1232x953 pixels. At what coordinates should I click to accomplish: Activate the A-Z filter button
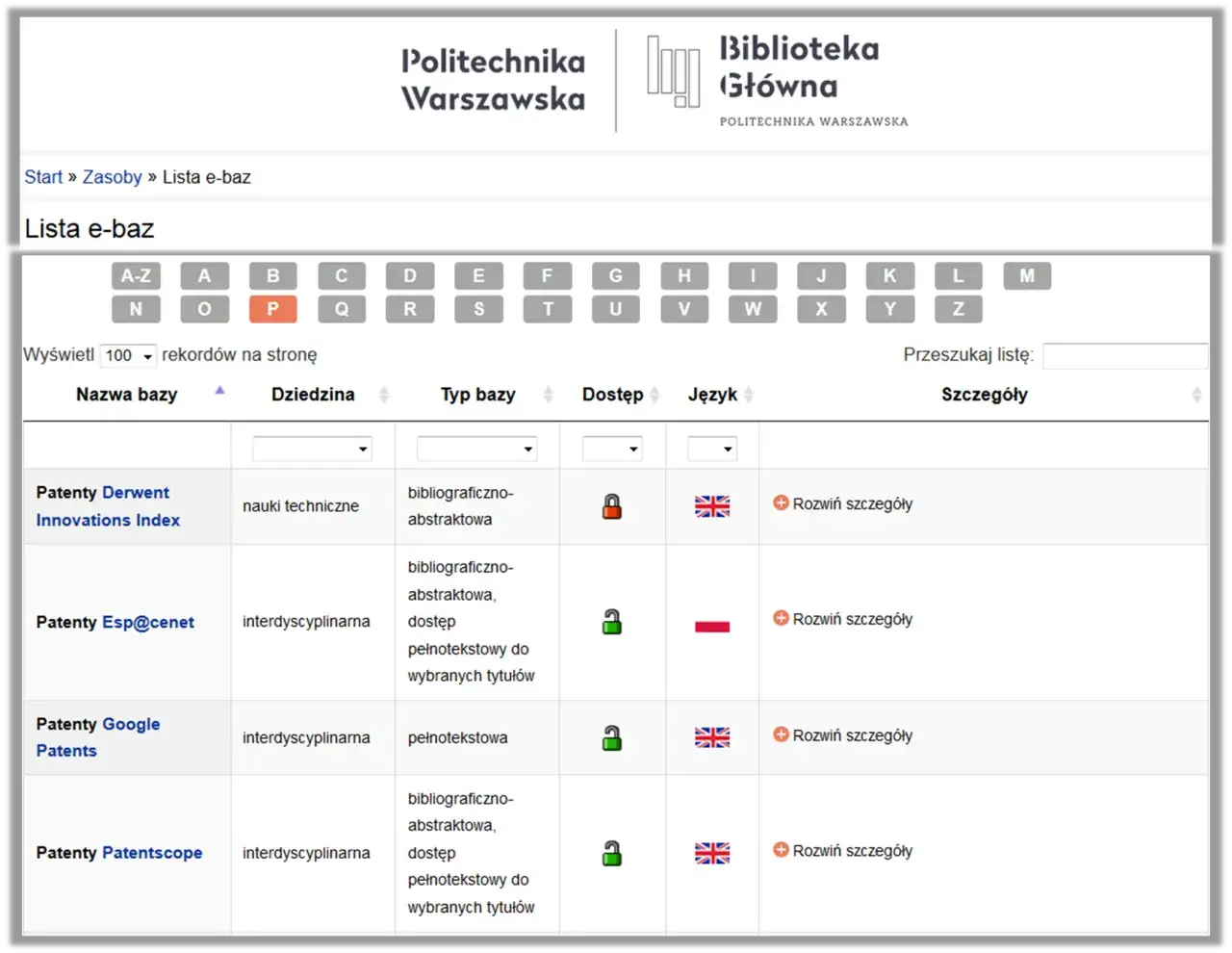point(136,275)
